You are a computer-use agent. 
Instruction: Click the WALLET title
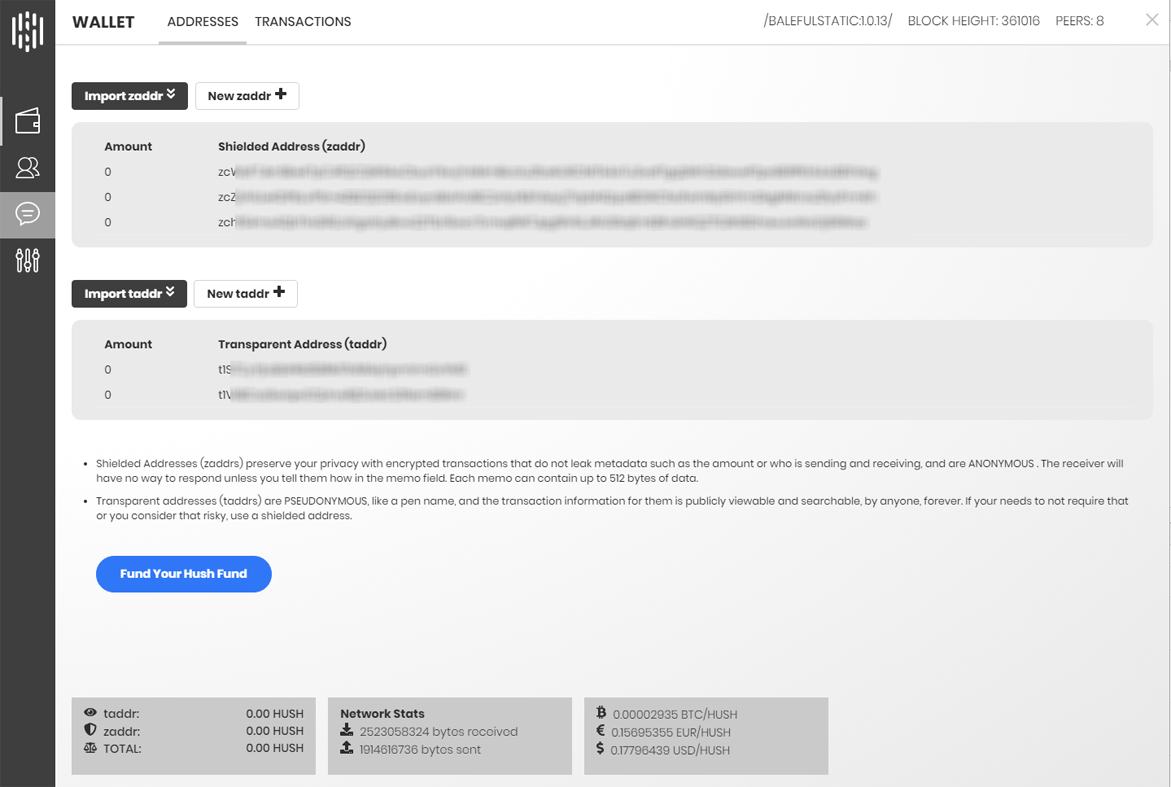pyautogui.click(x=103, y=22)
